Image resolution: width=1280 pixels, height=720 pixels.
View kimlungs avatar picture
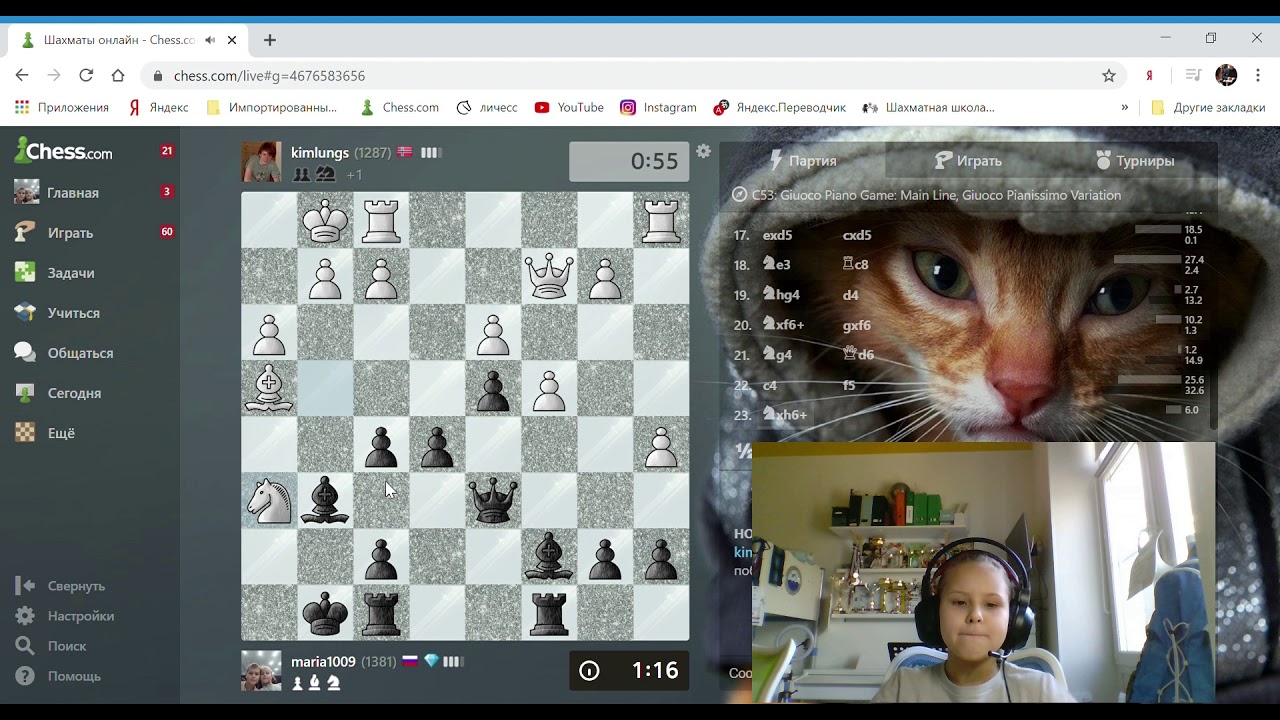262,162
